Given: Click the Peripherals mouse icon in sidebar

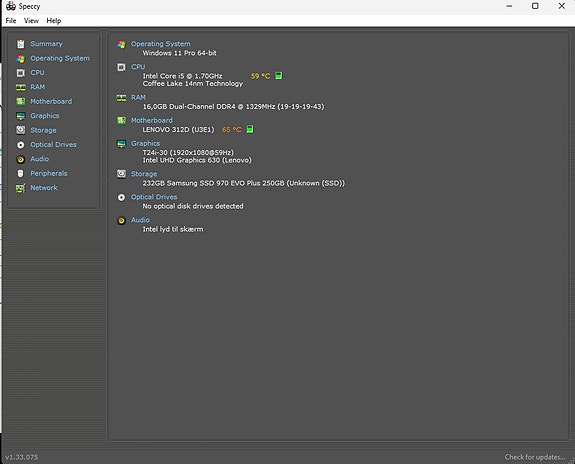Looking at the screenshot, I should [x=21, y=173].
